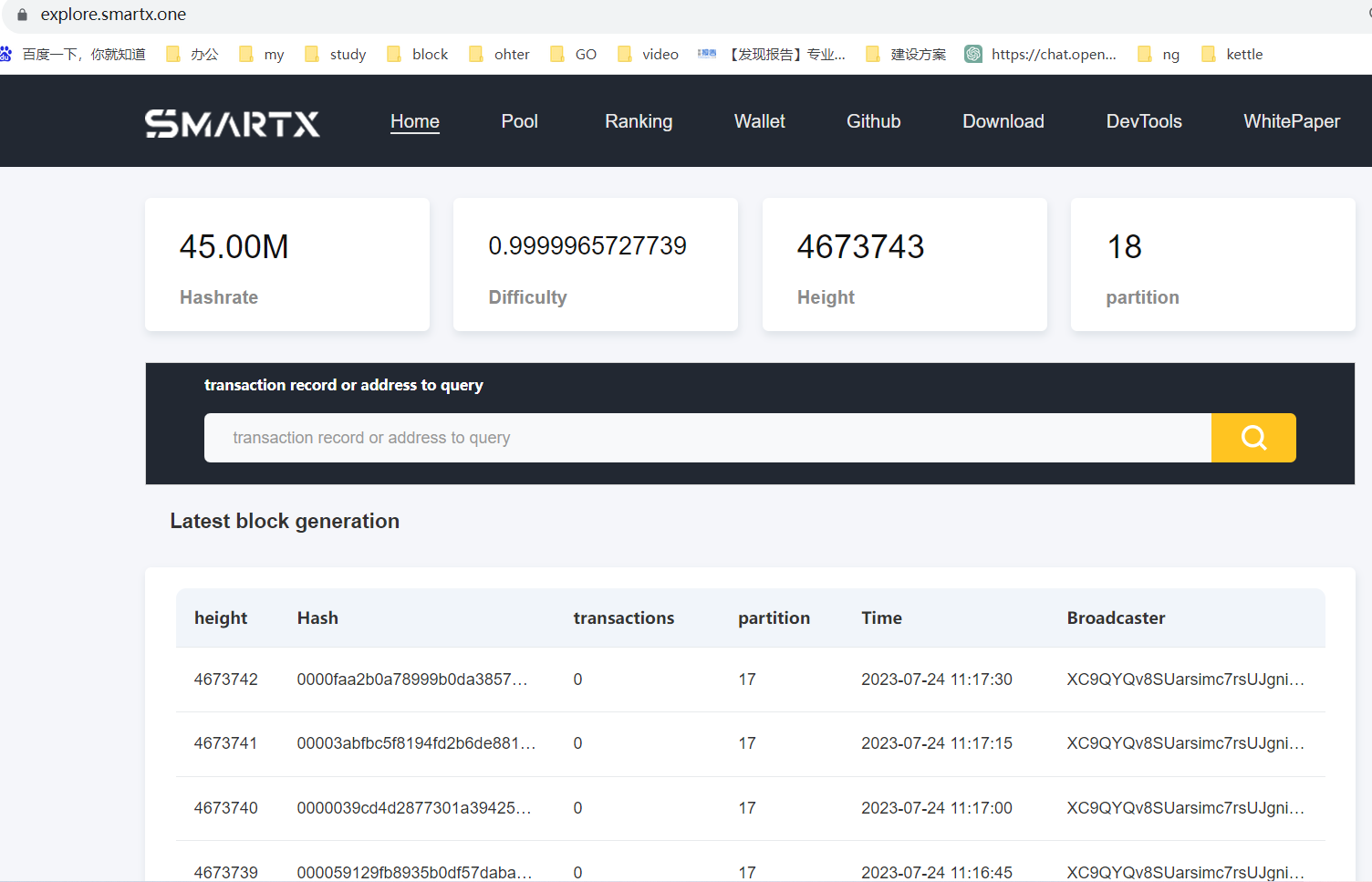
Task: Click the Hash column header
Action: point(317,618)
